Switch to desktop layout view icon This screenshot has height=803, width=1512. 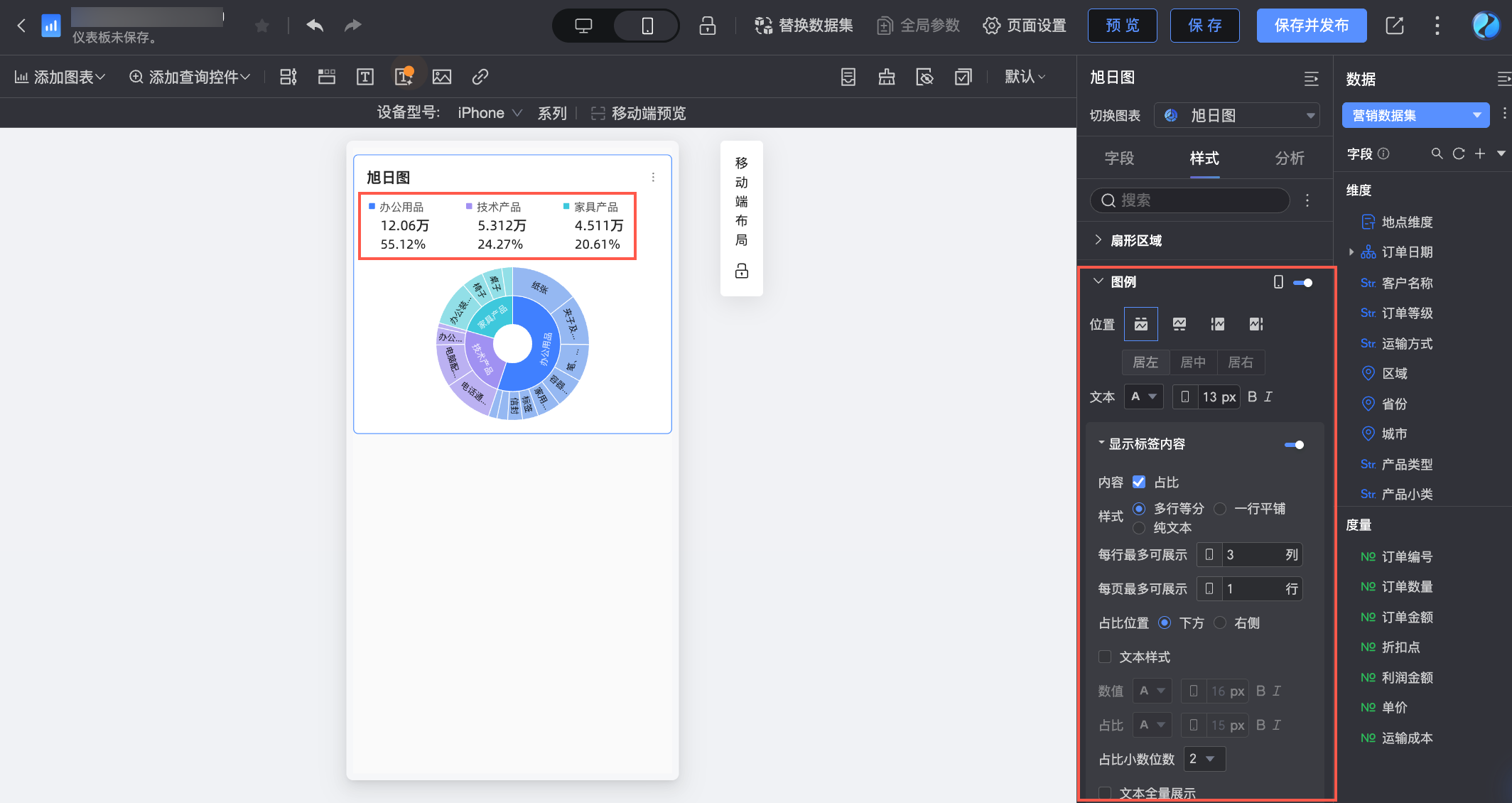point(583,26)
